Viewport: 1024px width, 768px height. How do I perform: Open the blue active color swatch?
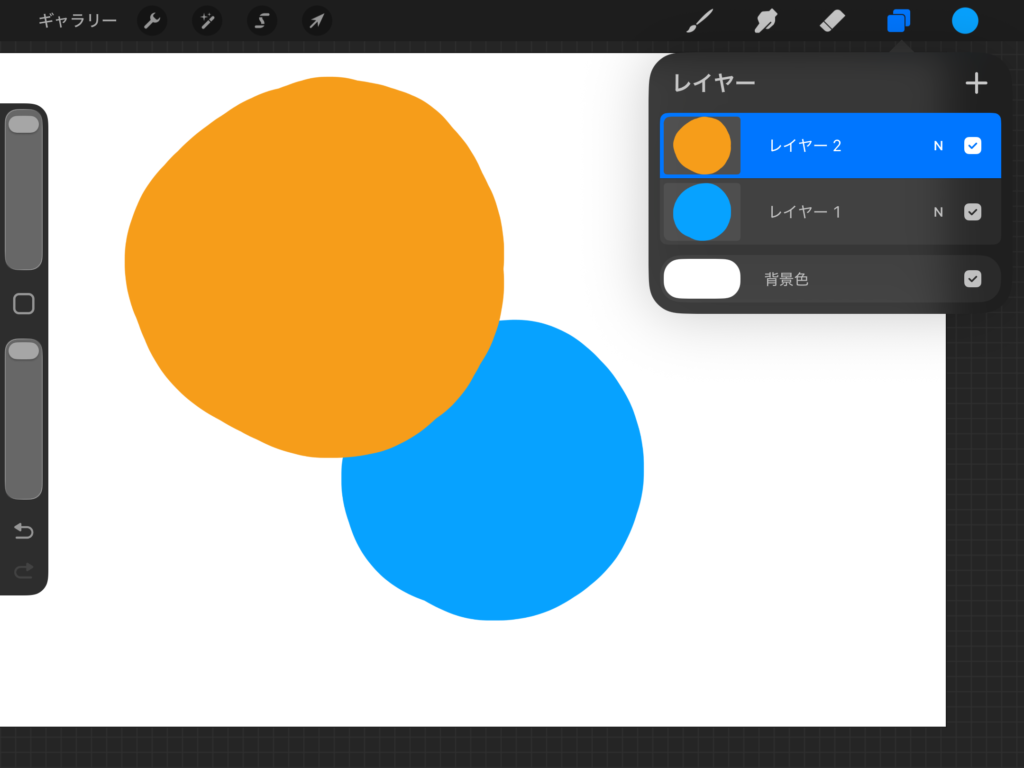965,21
